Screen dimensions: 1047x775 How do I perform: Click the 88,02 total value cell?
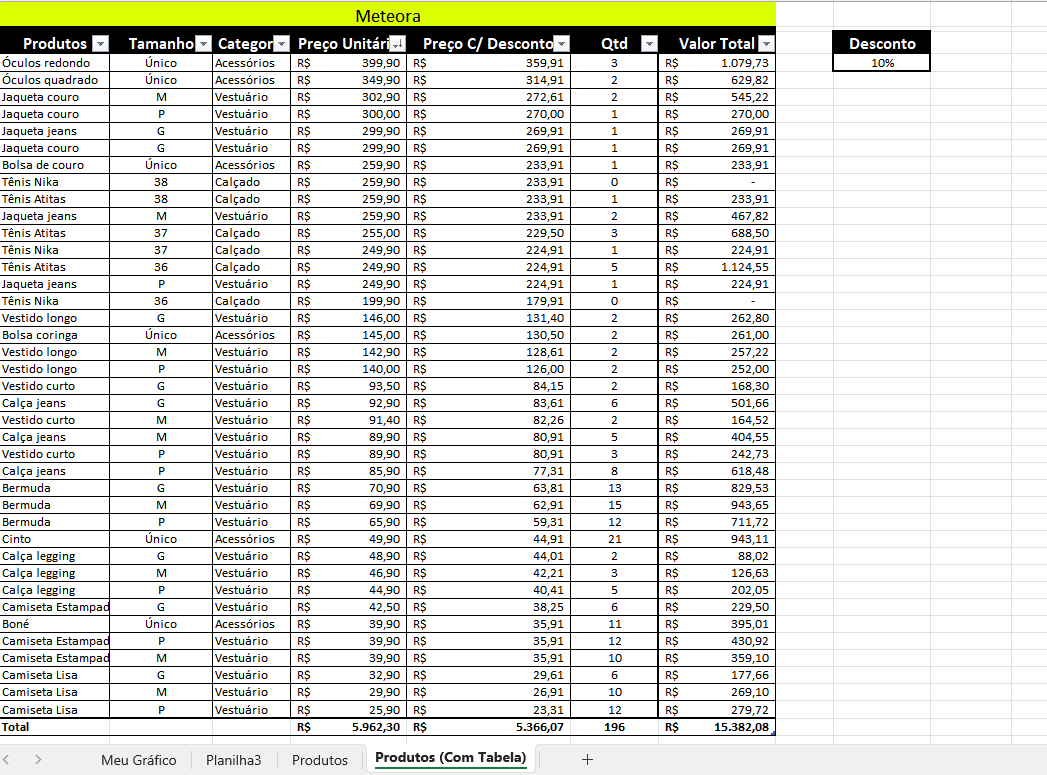coord(716,556)
